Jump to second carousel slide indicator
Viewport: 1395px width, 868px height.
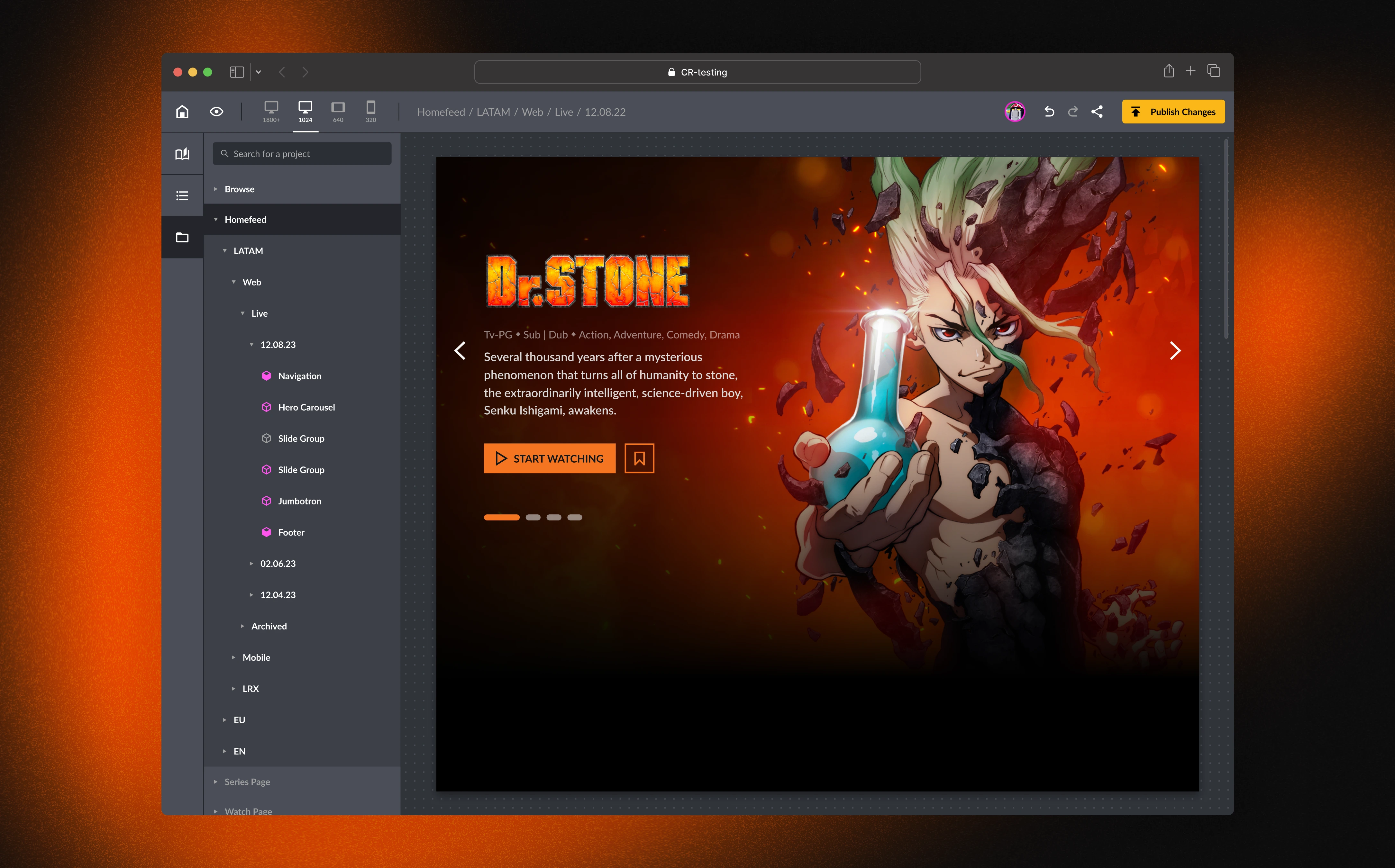pos(533,517)
